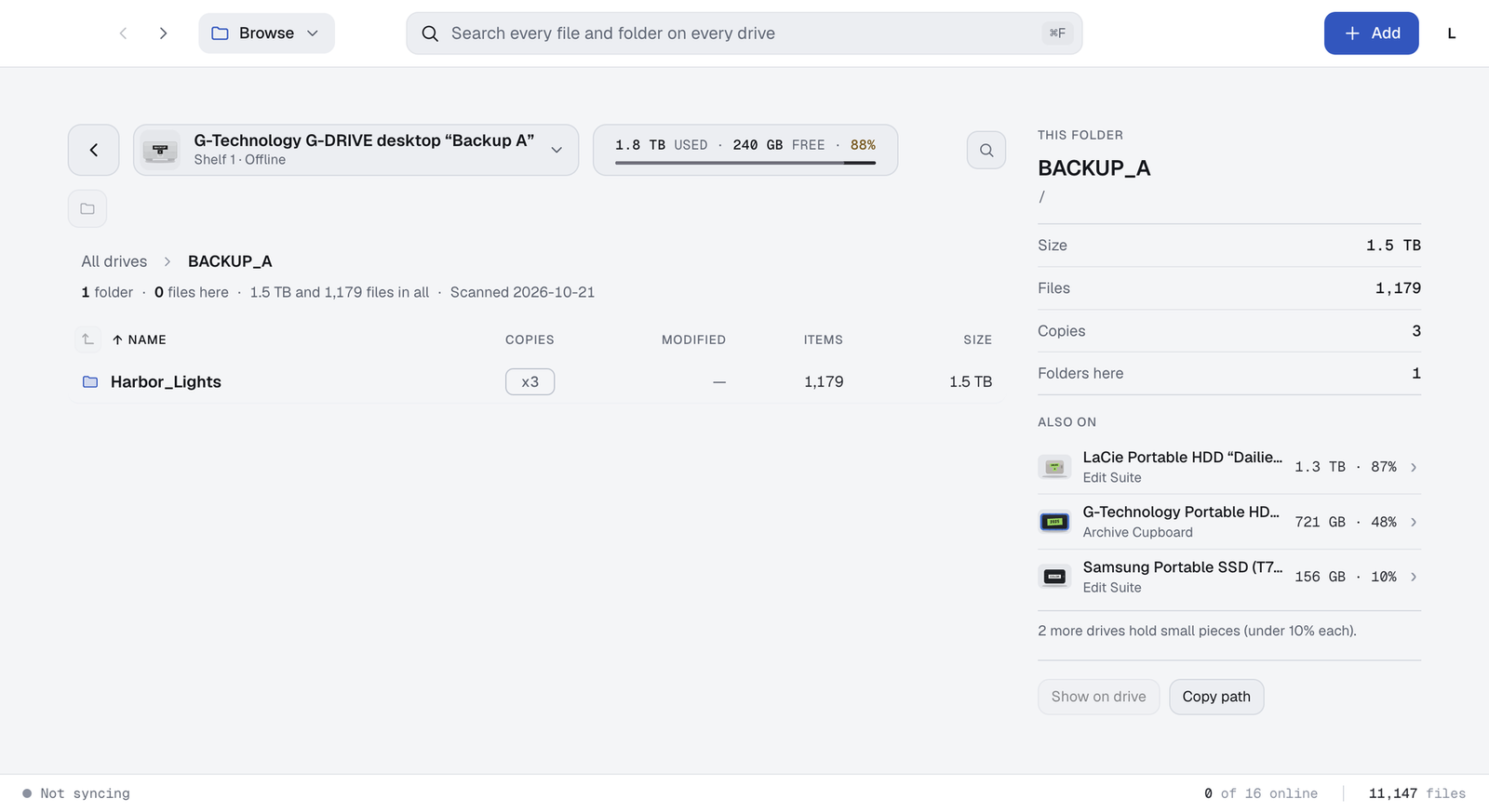Go forward using the toolbar right arrow
The image size is (1489, 812).
click(163, 33)
